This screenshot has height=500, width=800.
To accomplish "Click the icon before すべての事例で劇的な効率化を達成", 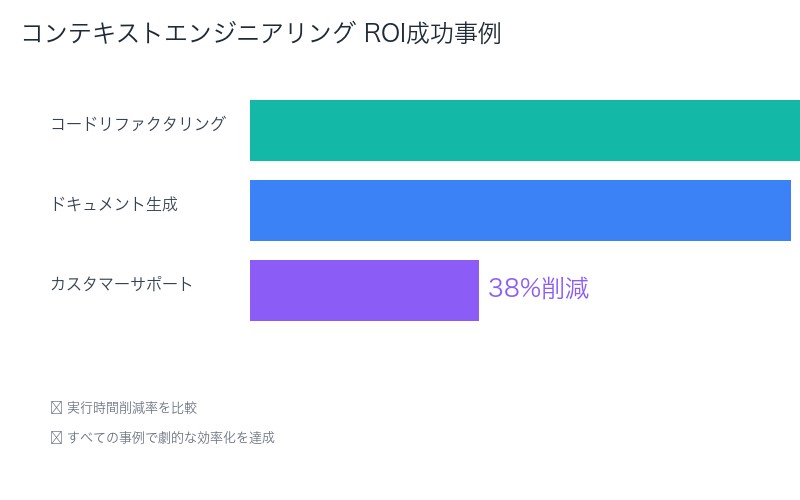I will click(x=56, y=438).
